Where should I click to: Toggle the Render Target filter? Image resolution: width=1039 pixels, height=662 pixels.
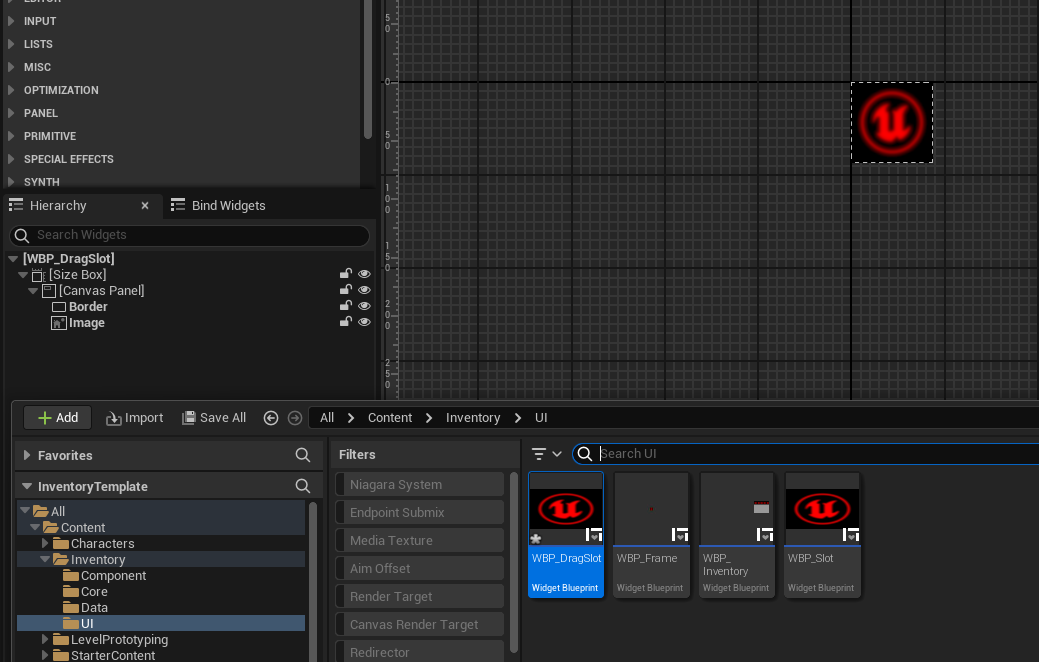420,596
